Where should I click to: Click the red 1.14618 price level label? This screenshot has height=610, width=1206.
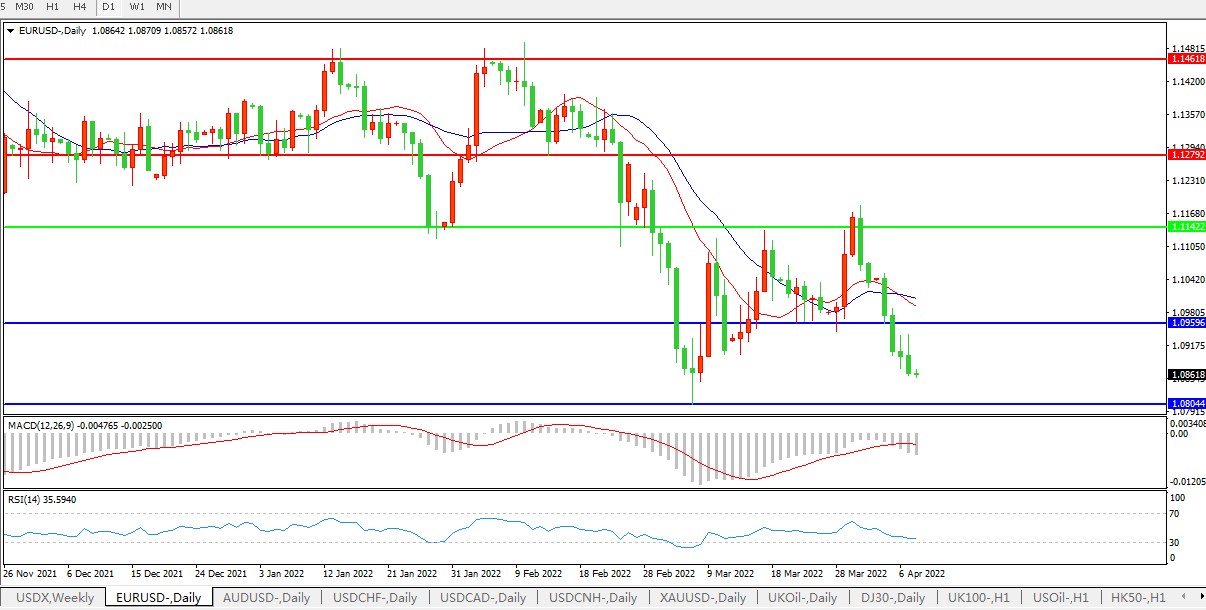tap(1186, 60)
